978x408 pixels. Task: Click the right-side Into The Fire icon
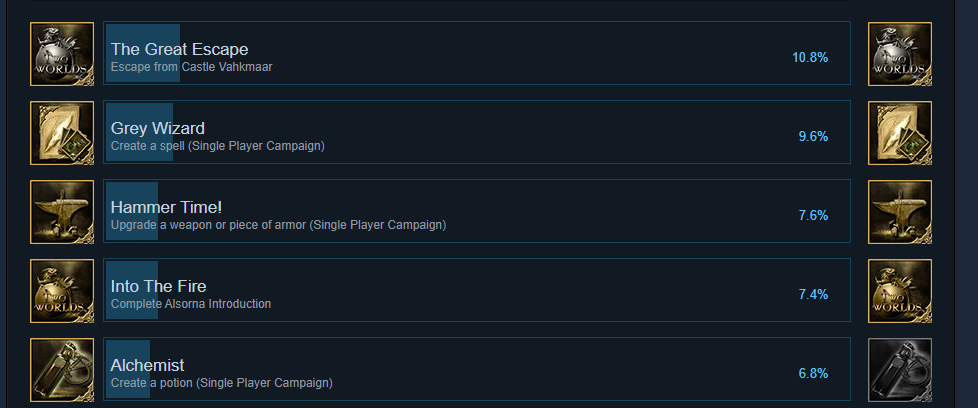pos(900,291)
